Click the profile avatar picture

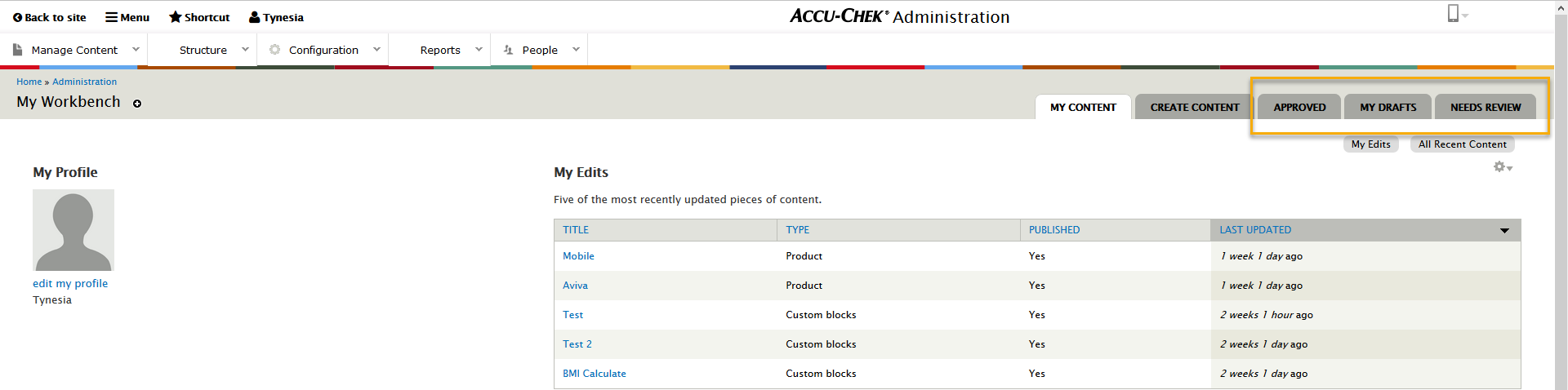coord(73,230)
